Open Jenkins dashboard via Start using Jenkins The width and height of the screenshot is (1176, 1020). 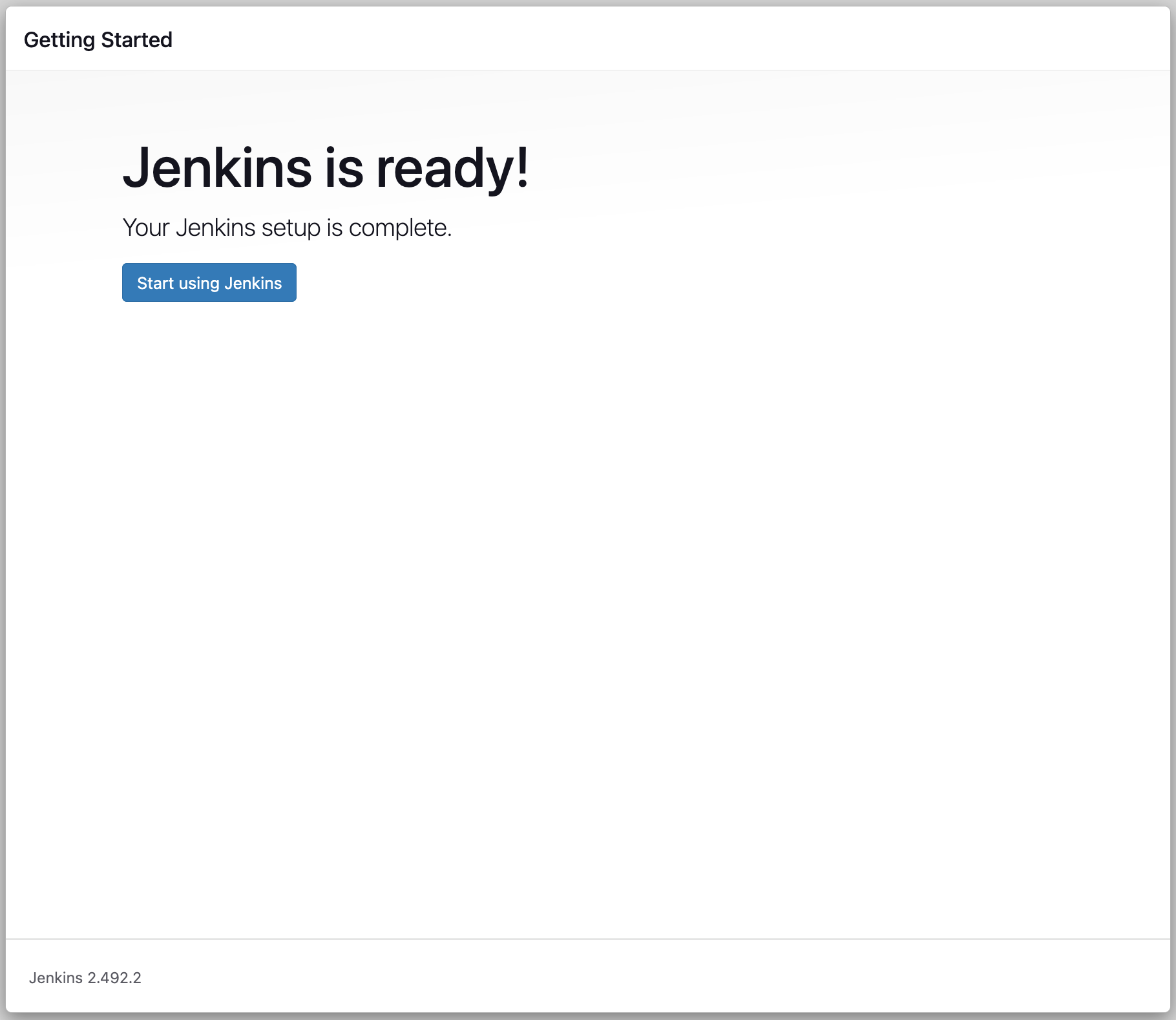(209, 282)
